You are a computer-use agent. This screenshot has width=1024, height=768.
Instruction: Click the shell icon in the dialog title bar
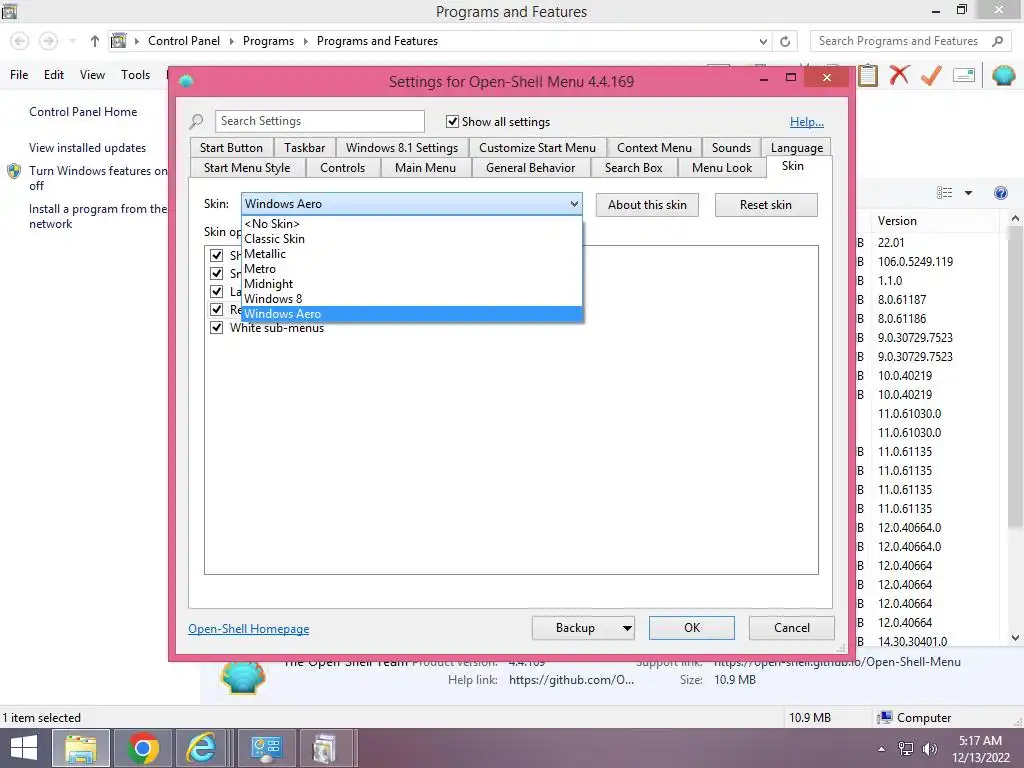click(x=186, y=81)
